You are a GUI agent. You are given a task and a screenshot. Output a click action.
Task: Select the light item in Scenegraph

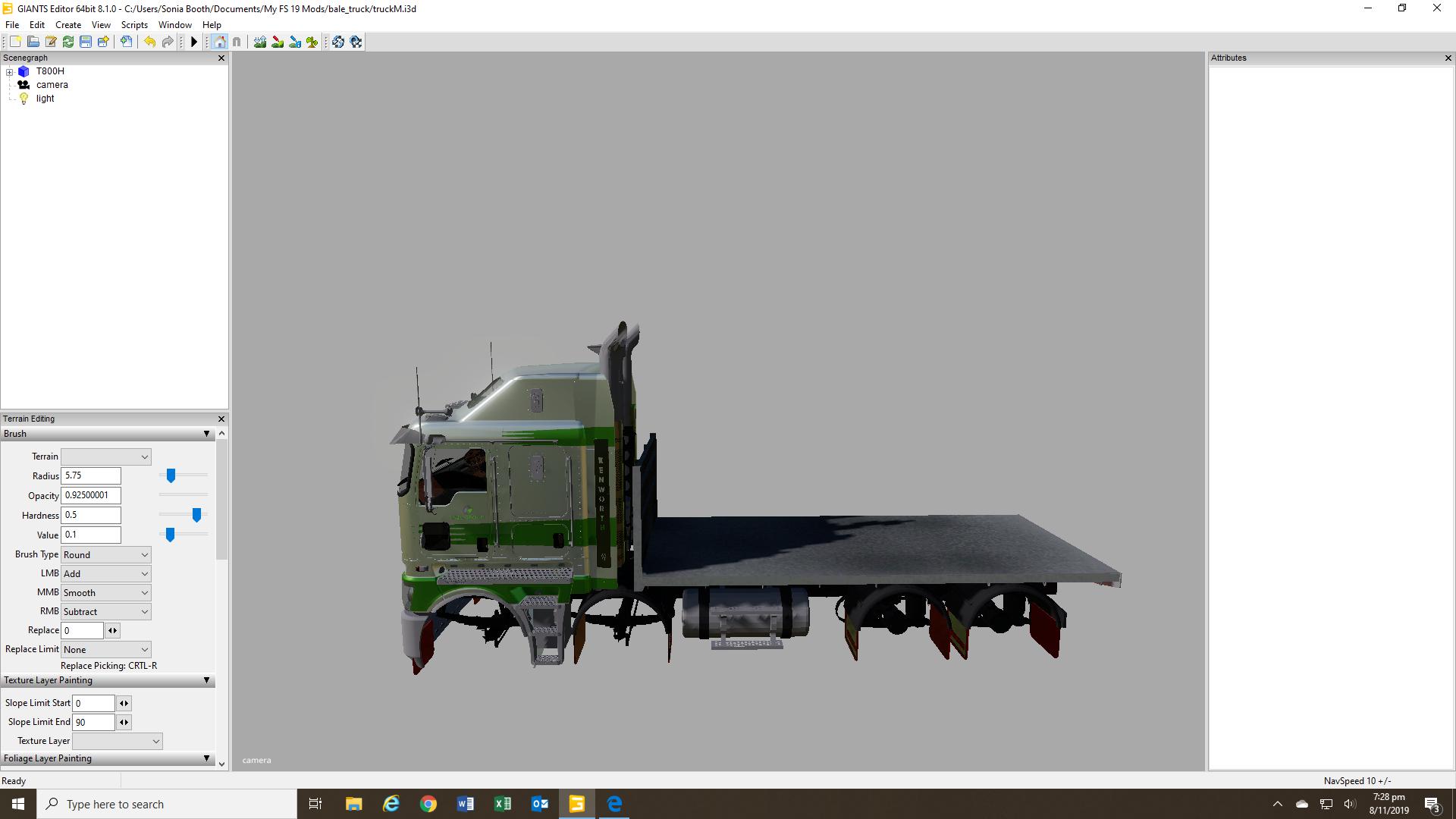click(x=45, y=99)
